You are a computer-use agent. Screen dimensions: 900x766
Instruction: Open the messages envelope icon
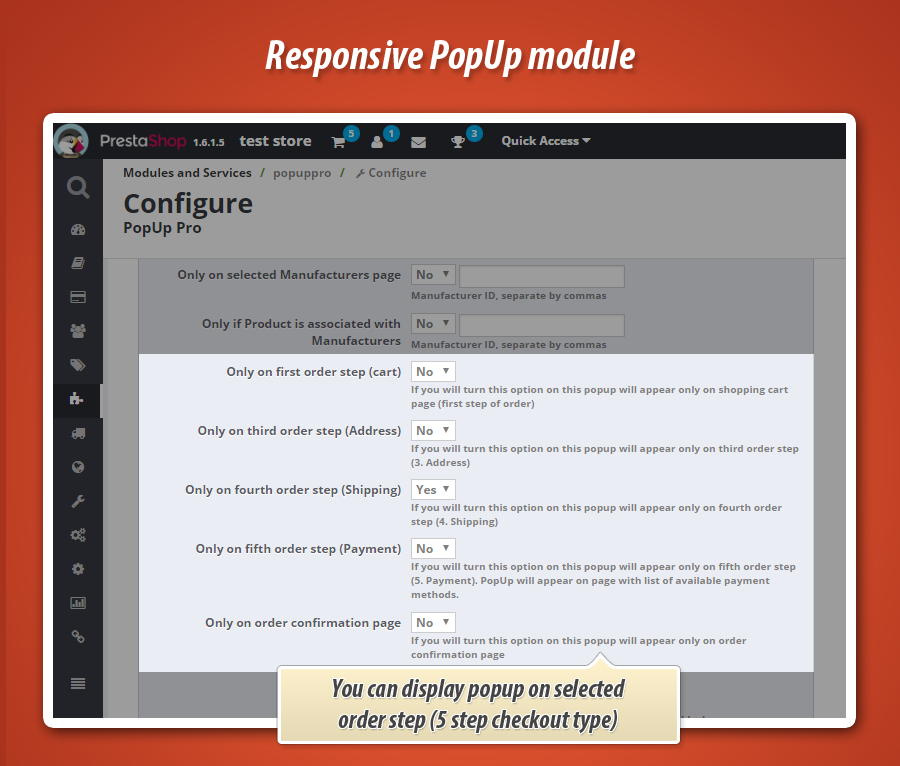pos(418,141)
